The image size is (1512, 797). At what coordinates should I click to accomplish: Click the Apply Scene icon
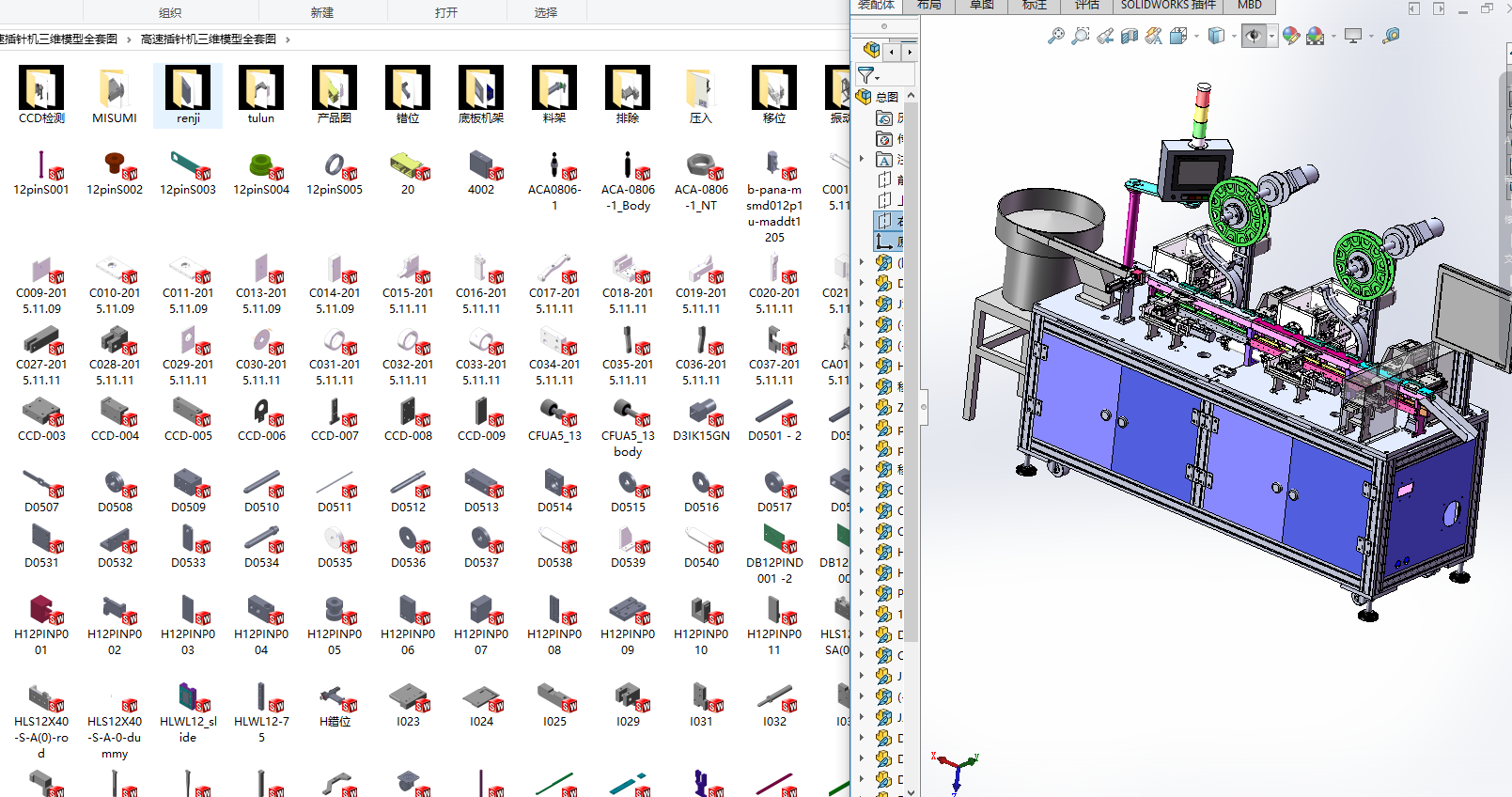pos(1316,36)
